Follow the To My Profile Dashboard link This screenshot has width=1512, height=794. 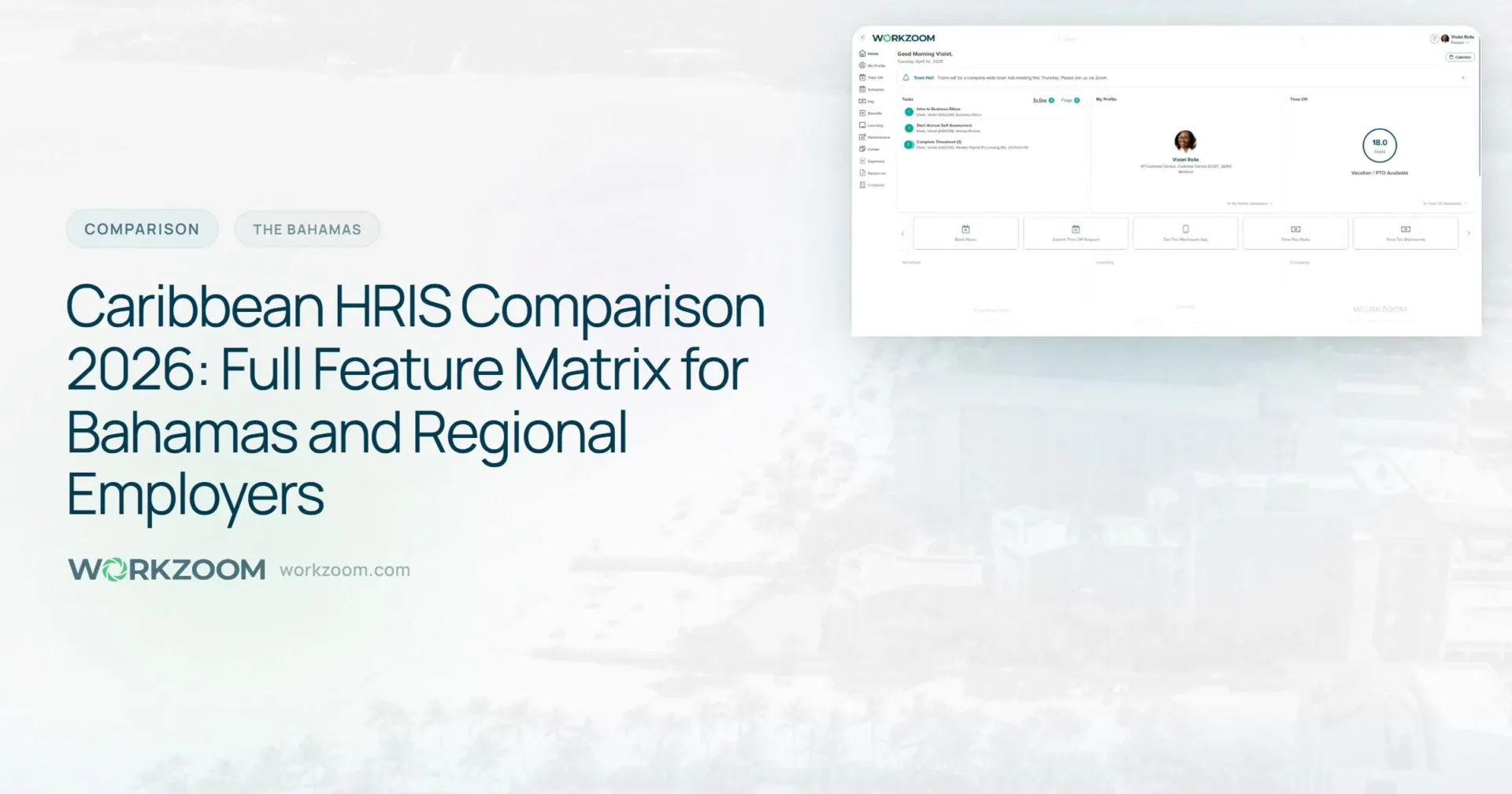click(x=1249, y=203)
